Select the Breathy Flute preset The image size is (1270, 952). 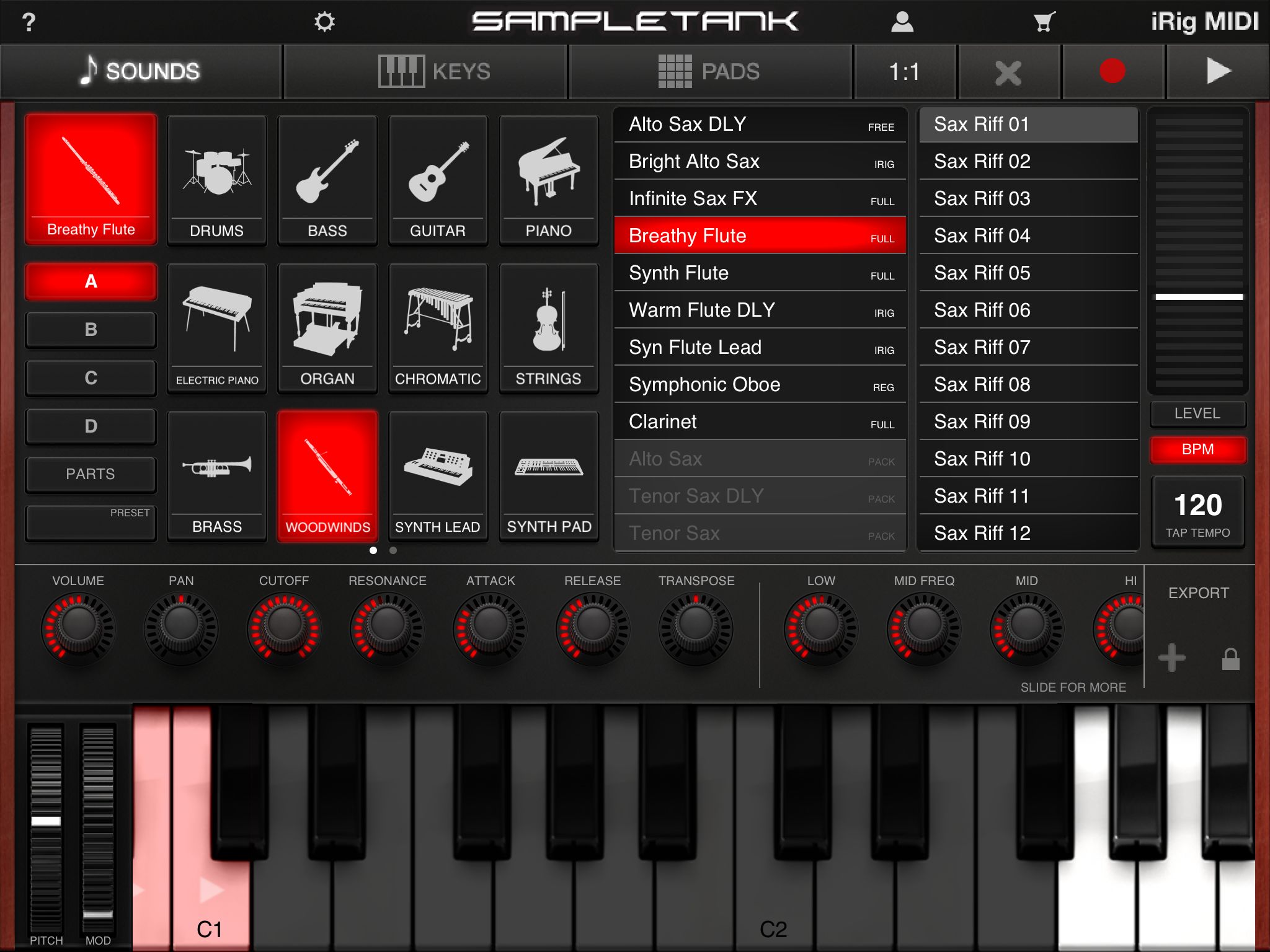click(x=759, y=236)
